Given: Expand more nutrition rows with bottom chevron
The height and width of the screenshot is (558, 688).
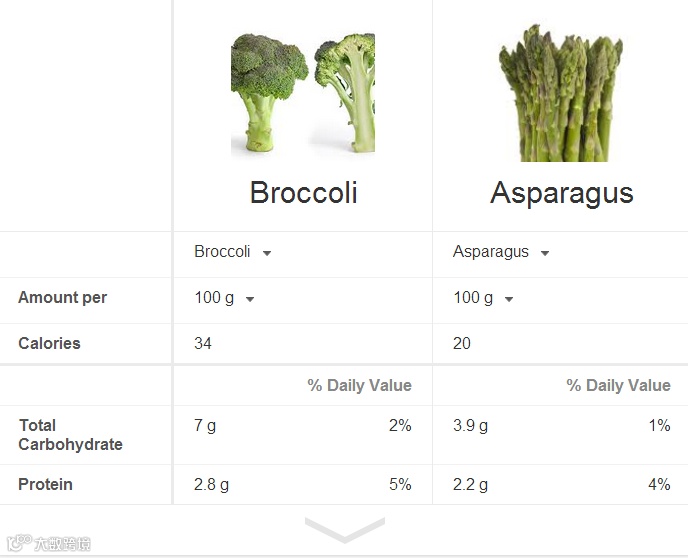Looking at the screenshot, I should [345, 529].
